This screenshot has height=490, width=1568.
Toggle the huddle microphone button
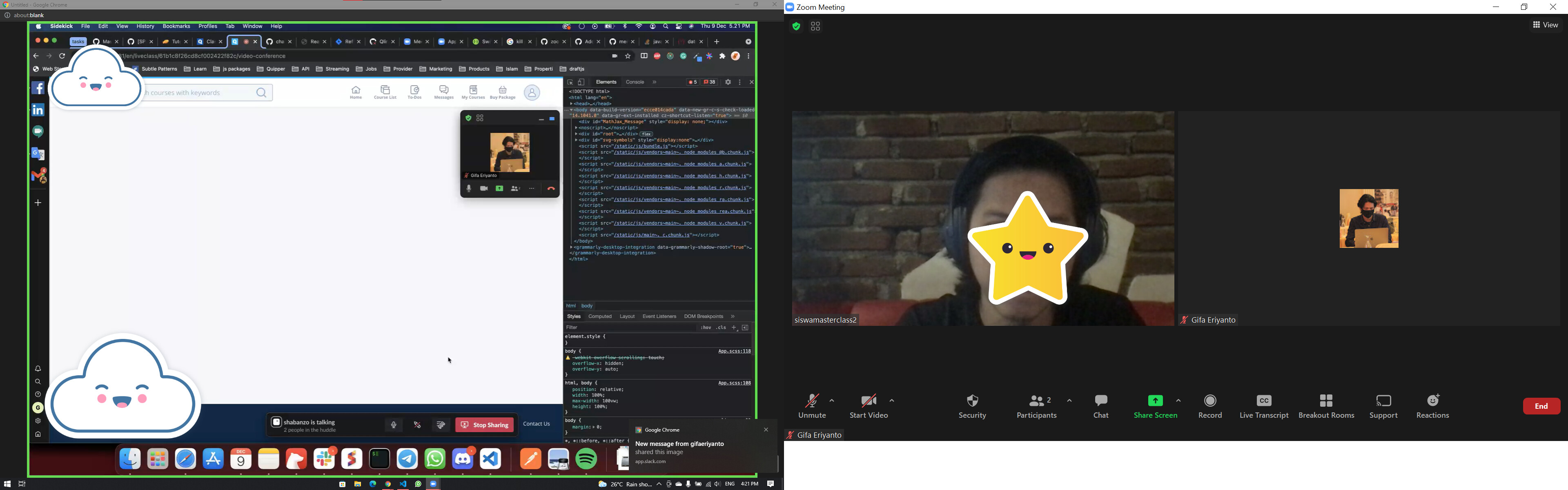pyautogui.click(x=394, y=425)
